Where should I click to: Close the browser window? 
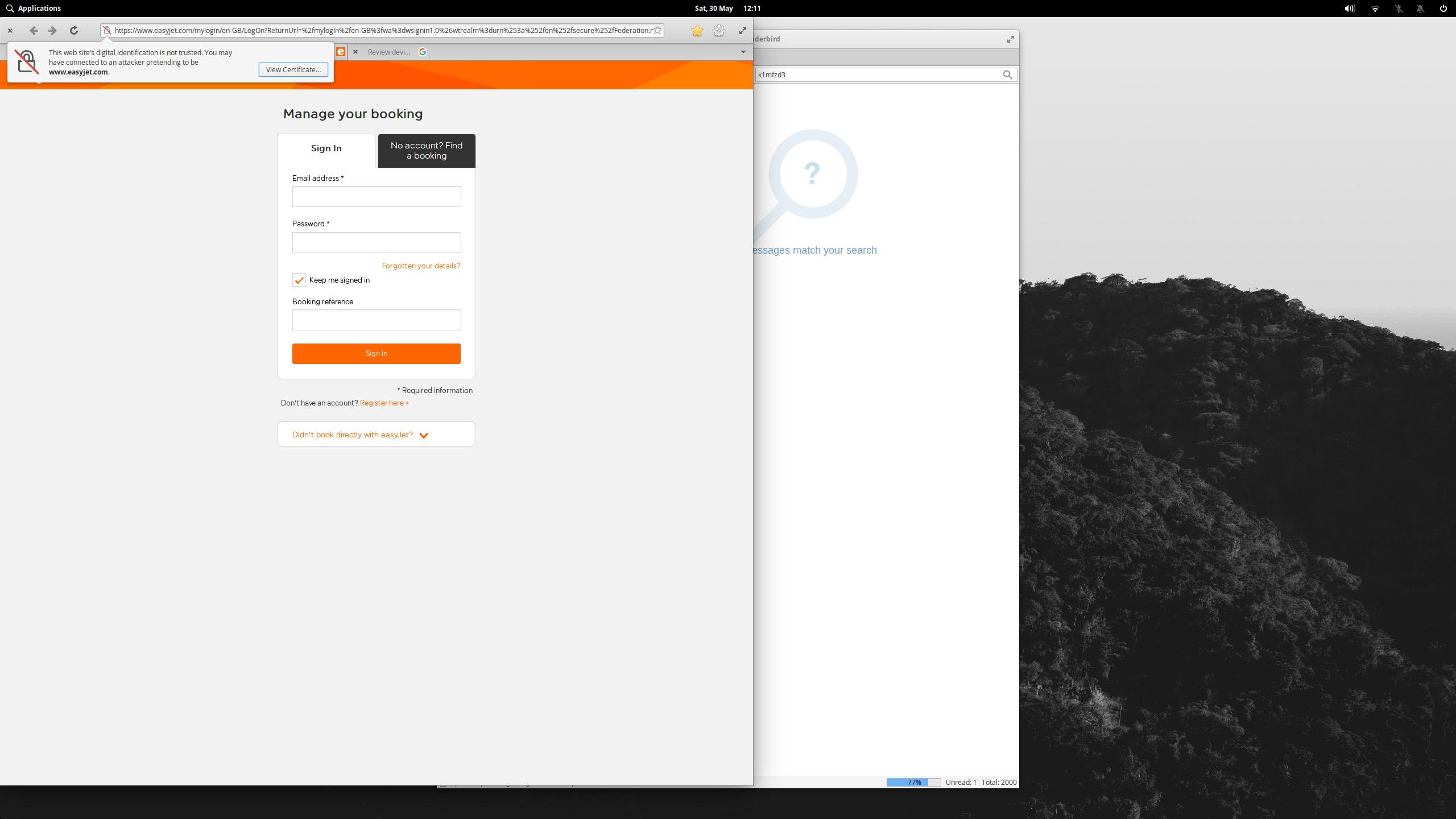pos(10,31)
